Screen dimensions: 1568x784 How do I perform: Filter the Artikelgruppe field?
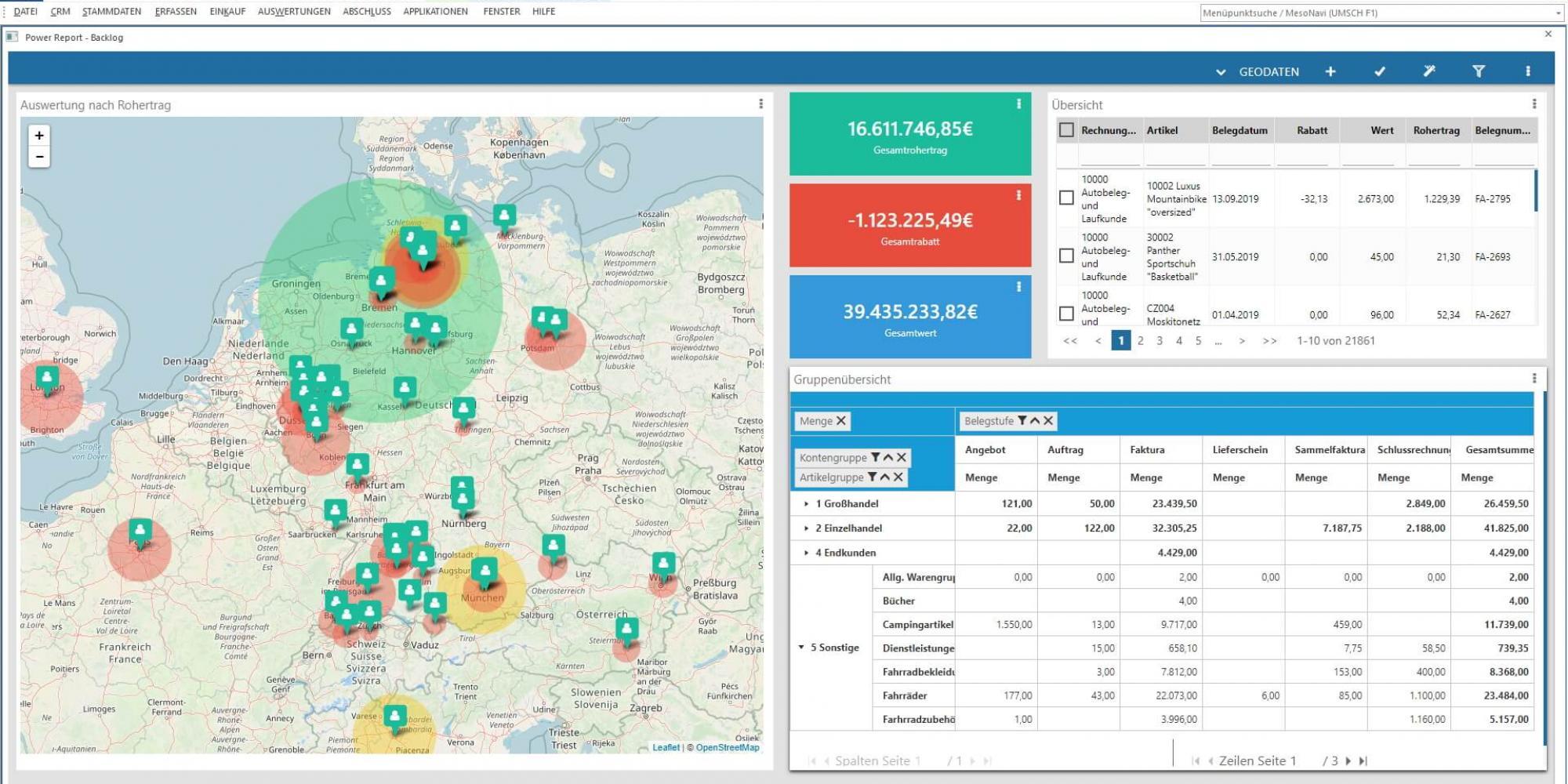coord(872,477)
